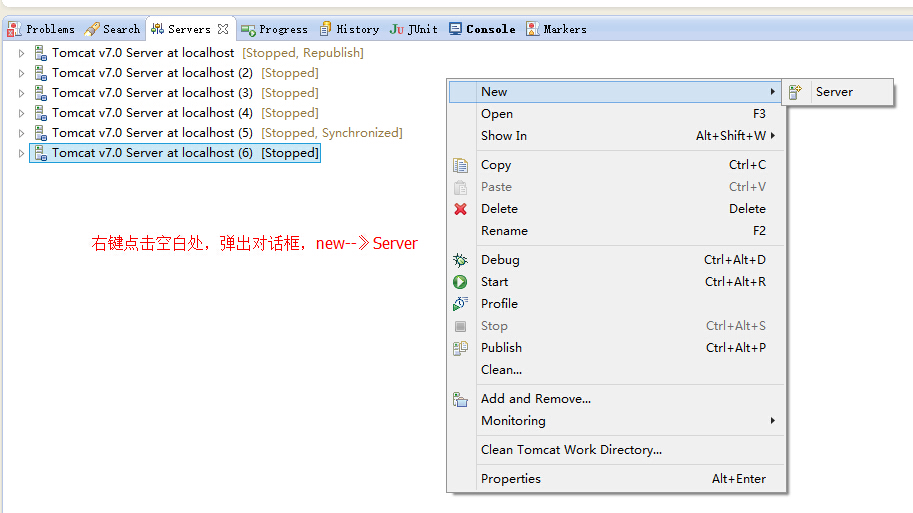913x513 pixels.
Task: Click server icon of first Tomcat entry
Action: (x=41, y=53)
